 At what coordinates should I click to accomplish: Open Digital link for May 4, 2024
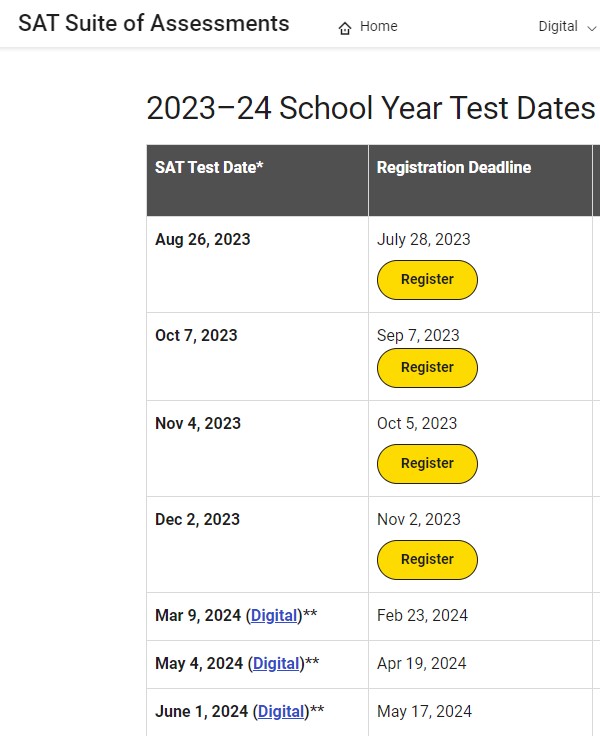276,663
